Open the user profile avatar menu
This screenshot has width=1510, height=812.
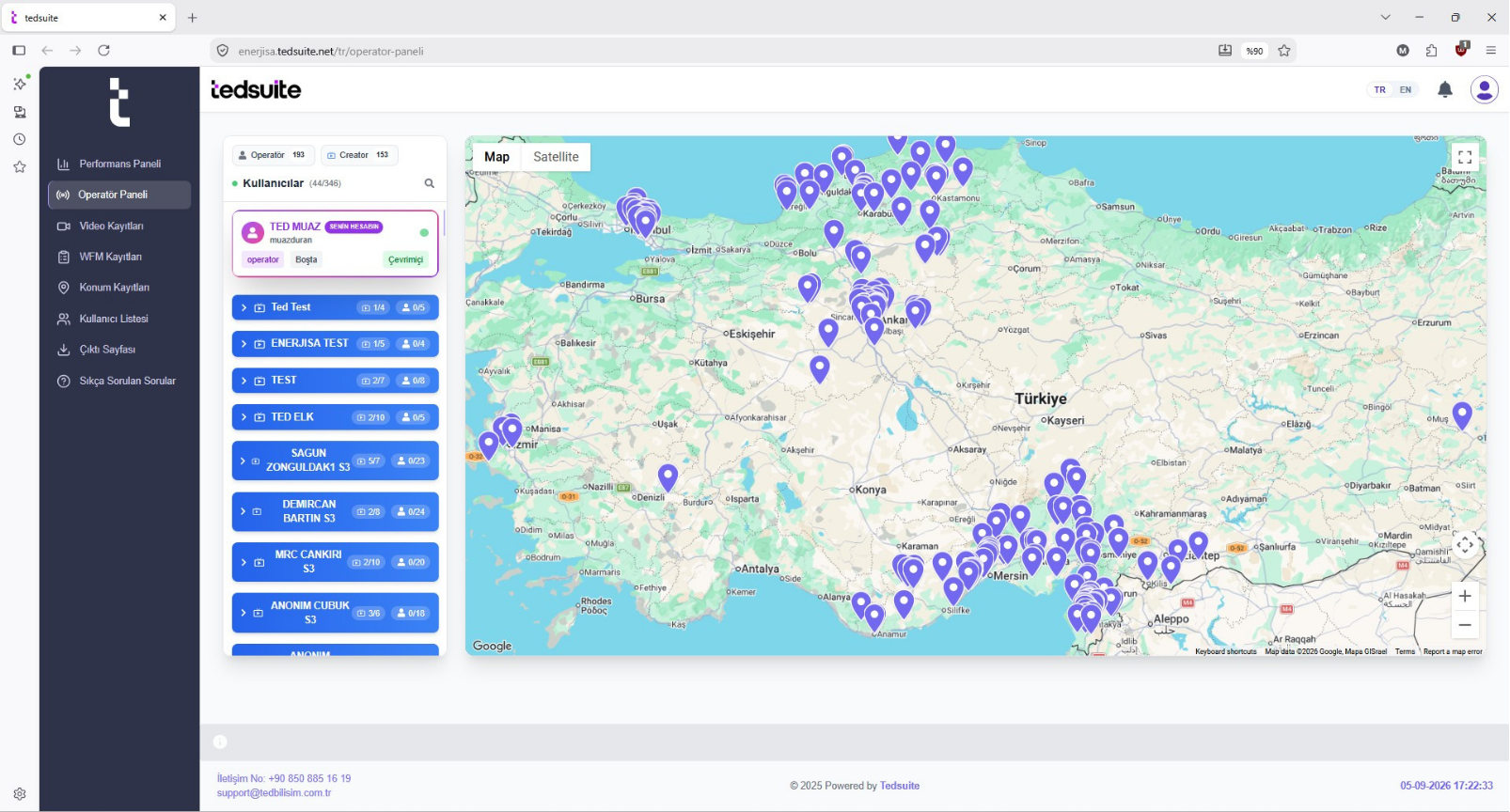tap(1485, 90)
